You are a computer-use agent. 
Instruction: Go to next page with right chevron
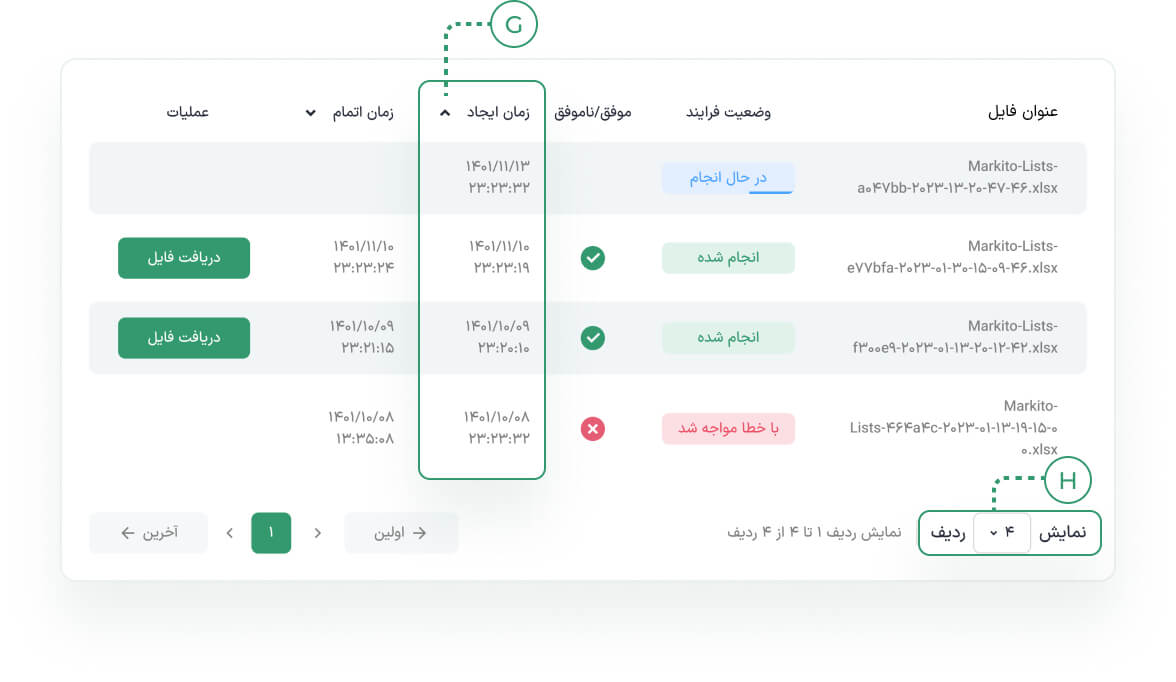(318, 533)
